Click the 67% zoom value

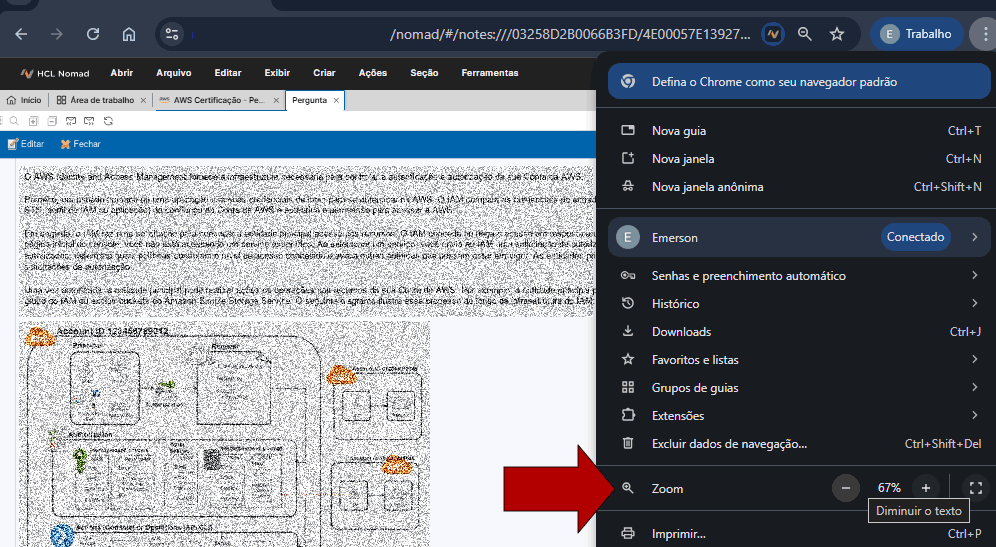click(889, 488)
